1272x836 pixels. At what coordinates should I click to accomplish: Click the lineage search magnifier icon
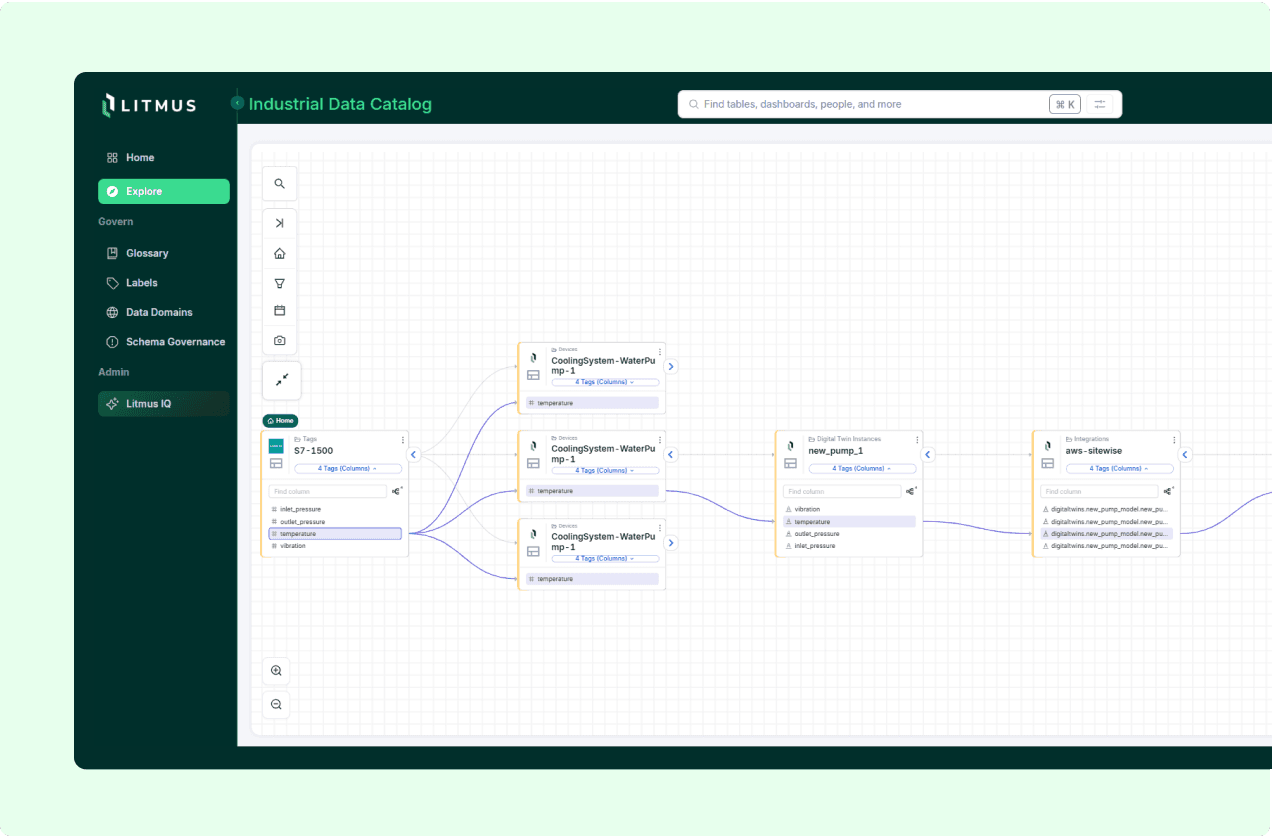coord(280,184)
